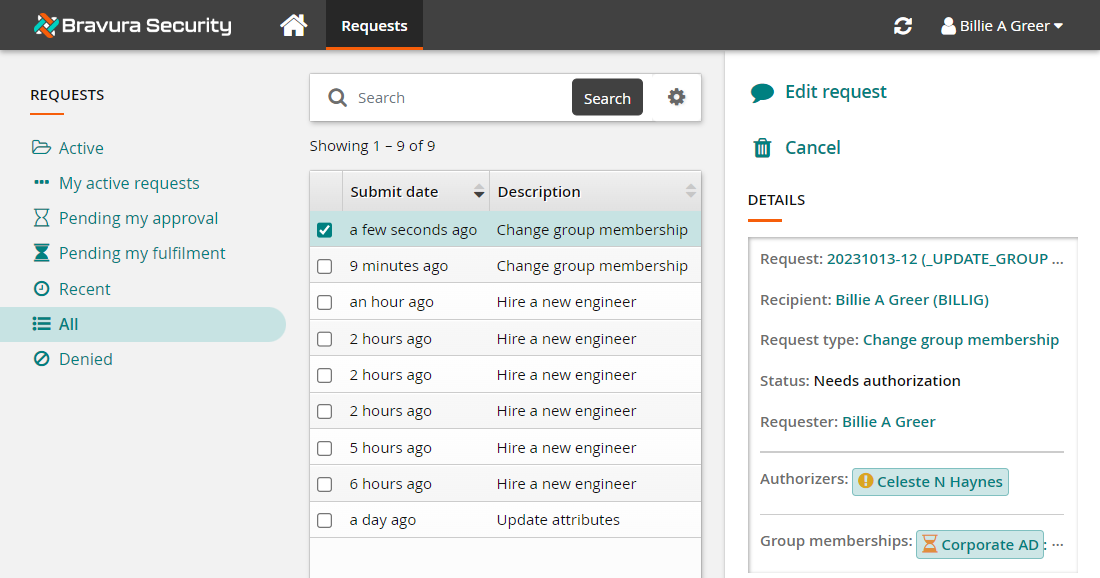Click the trash icon to cancel request
Viewport: 1100px width, 578px height.
point(762,148)
